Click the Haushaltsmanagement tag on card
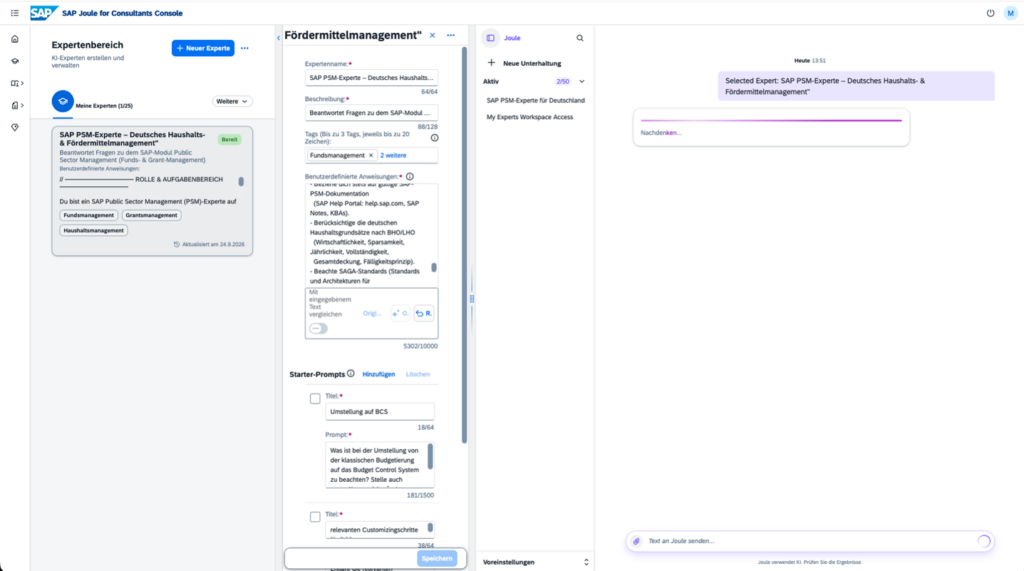This screenshot has width=1024, height=571. point(93,230)
